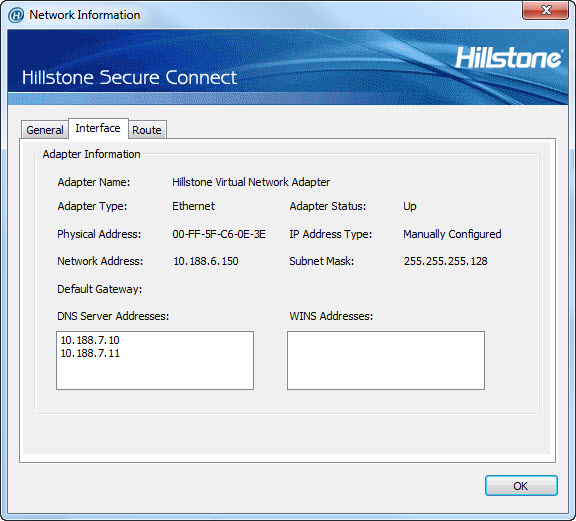Click the Adapter Information group title
576x521 pixels.
click(91, 154)
